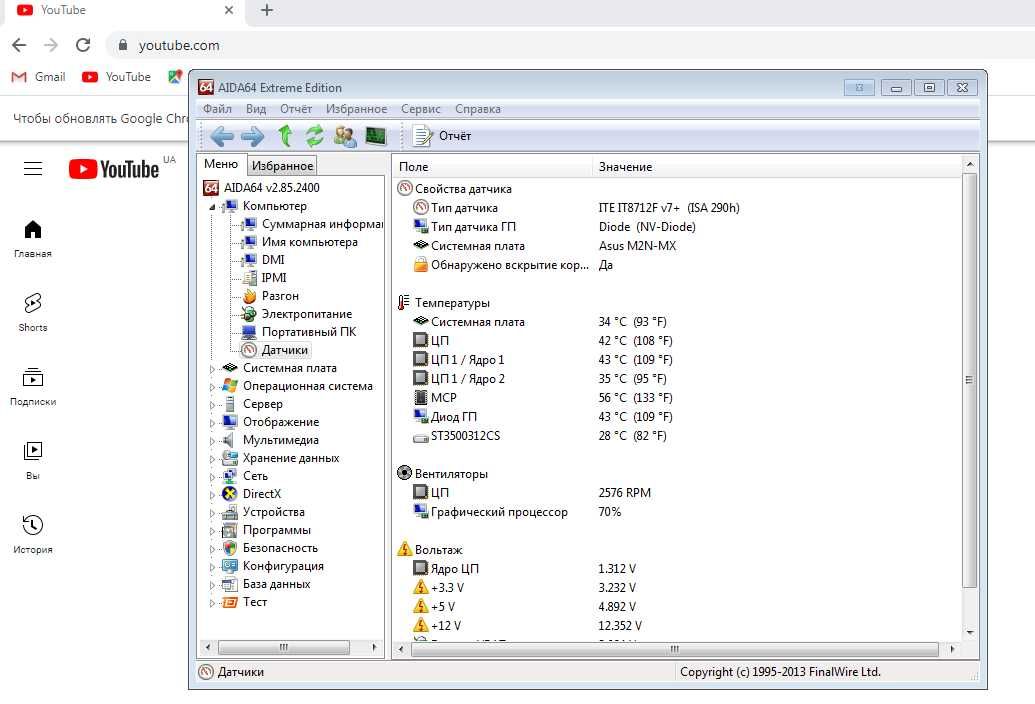The width and height of the screenshot is (1035, 704).
Task: Select the Портативный ПК laptop icon
Action: (x=249, y=332)
